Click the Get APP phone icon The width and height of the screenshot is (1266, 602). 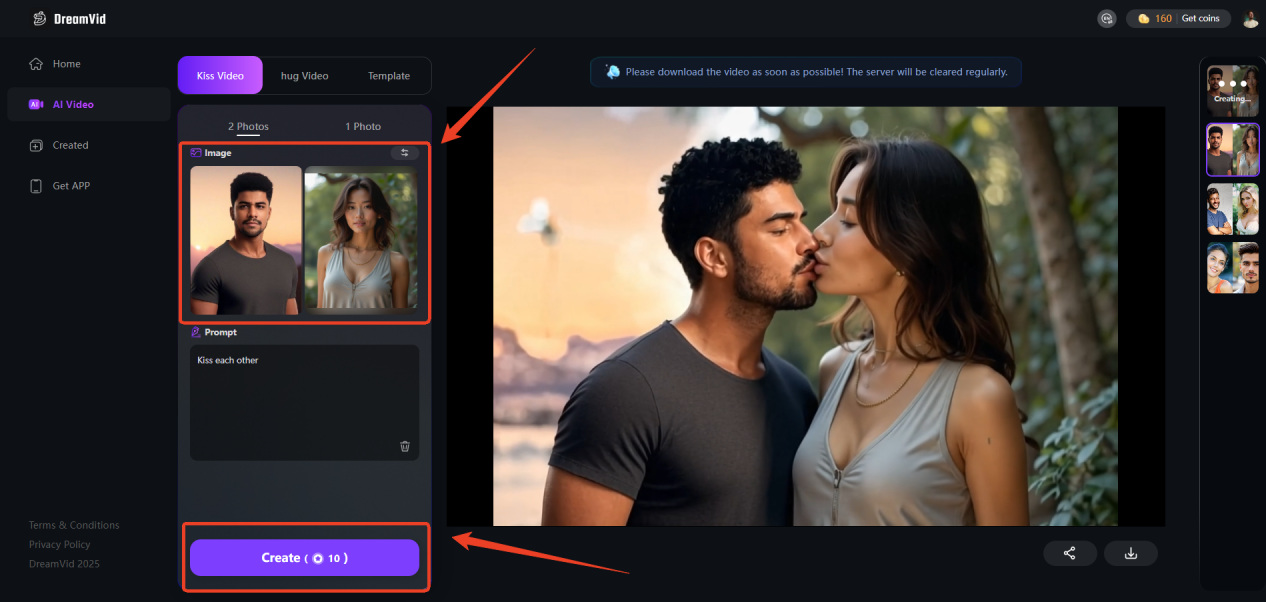click(x=36, y=186)
